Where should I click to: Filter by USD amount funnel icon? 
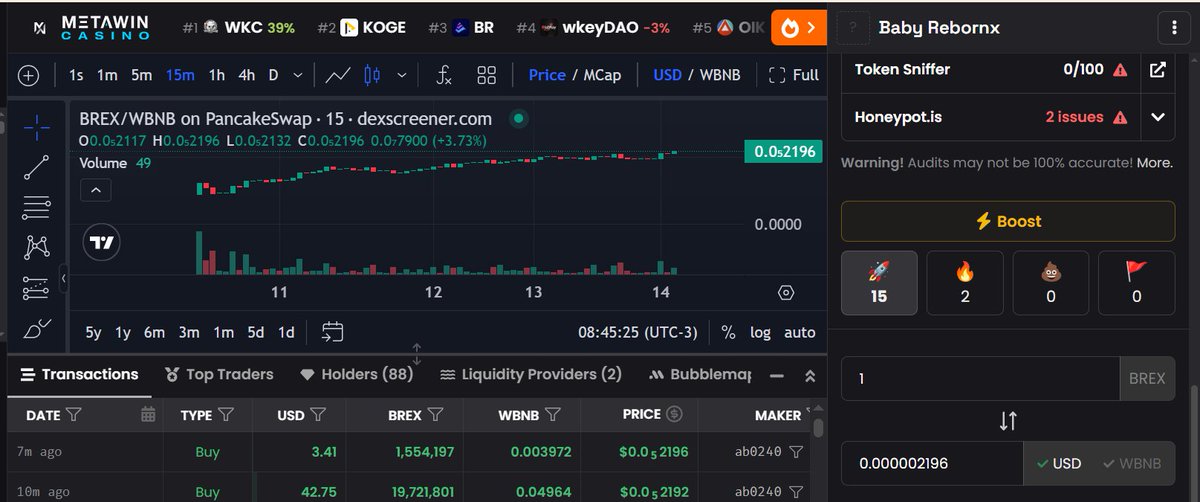[318, 414]
